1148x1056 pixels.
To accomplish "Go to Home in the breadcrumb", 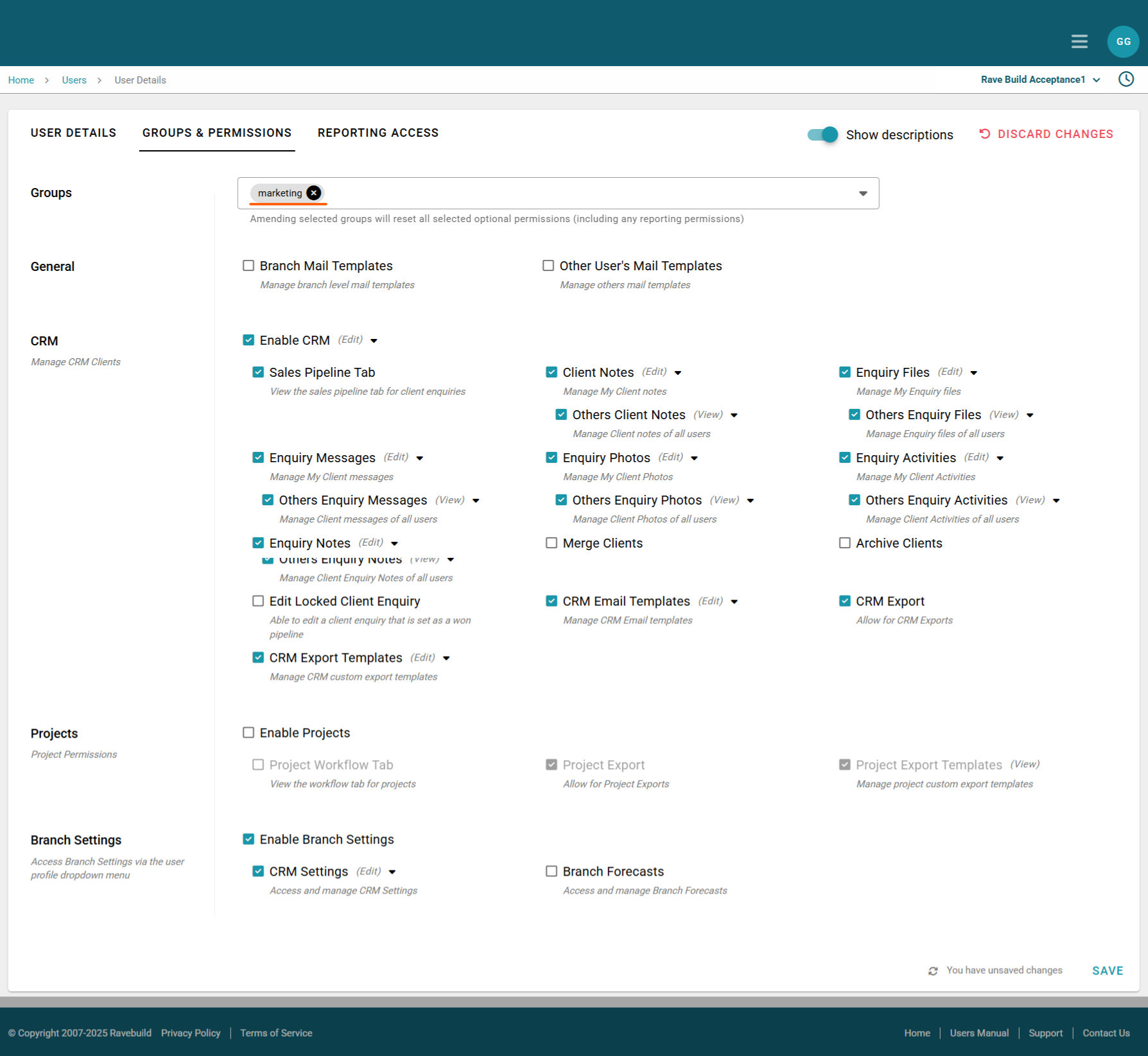I will [x=21, y=80].
